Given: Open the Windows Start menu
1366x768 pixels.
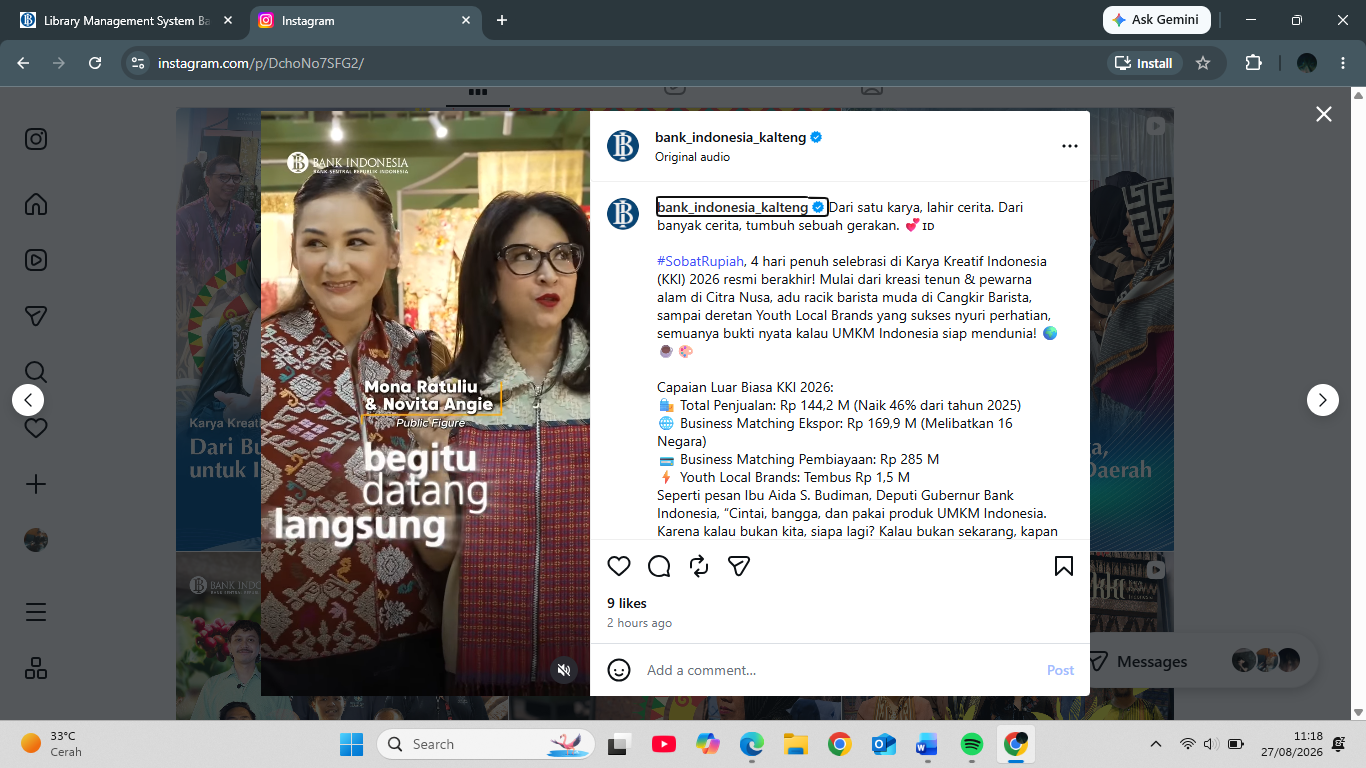Looking at the screenshot, I should (x=352, y=744).
